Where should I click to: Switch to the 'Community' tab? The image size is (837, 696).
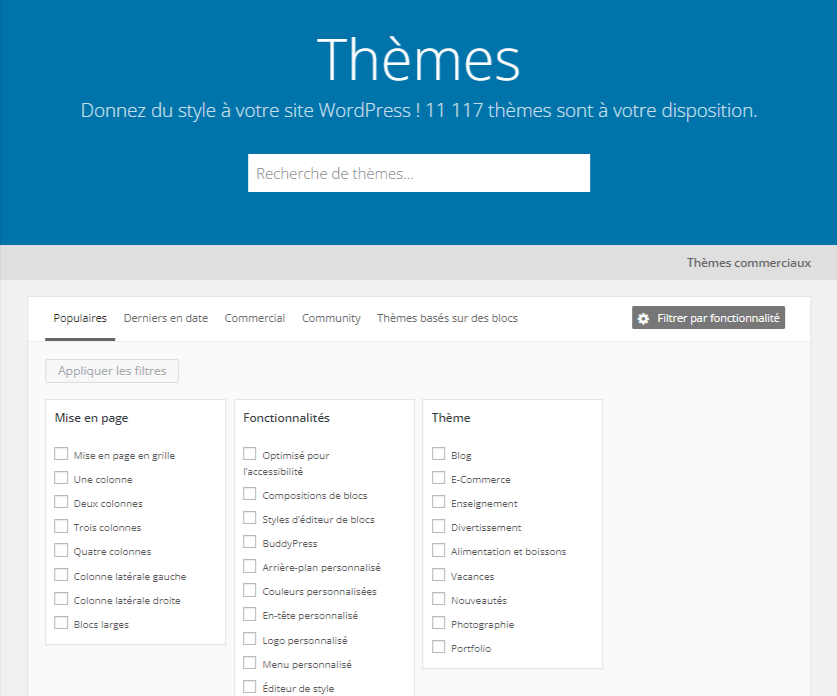point(331,317)
